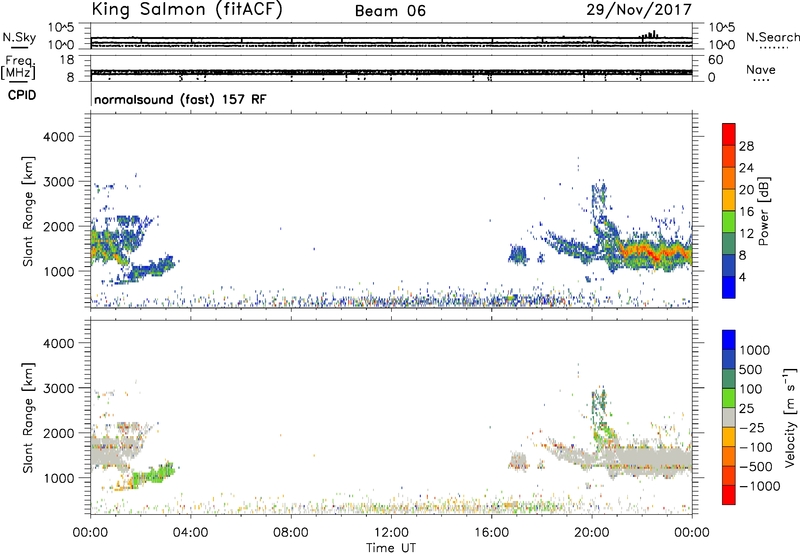Click the noise spike bars in N.Sky panel
Viewport: 800px width, 554px height.
point(650,34)
